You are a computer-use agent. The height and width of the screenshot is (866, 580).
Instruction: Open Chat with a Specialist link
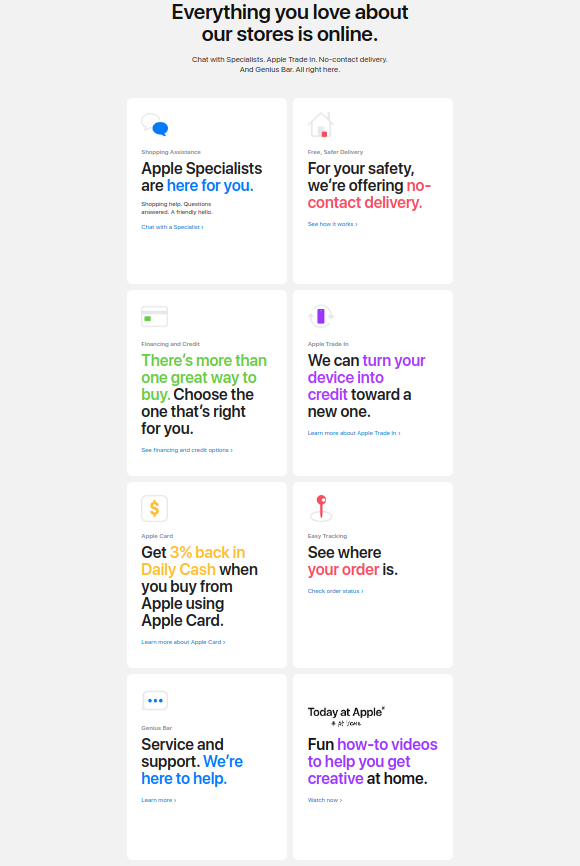172,227
